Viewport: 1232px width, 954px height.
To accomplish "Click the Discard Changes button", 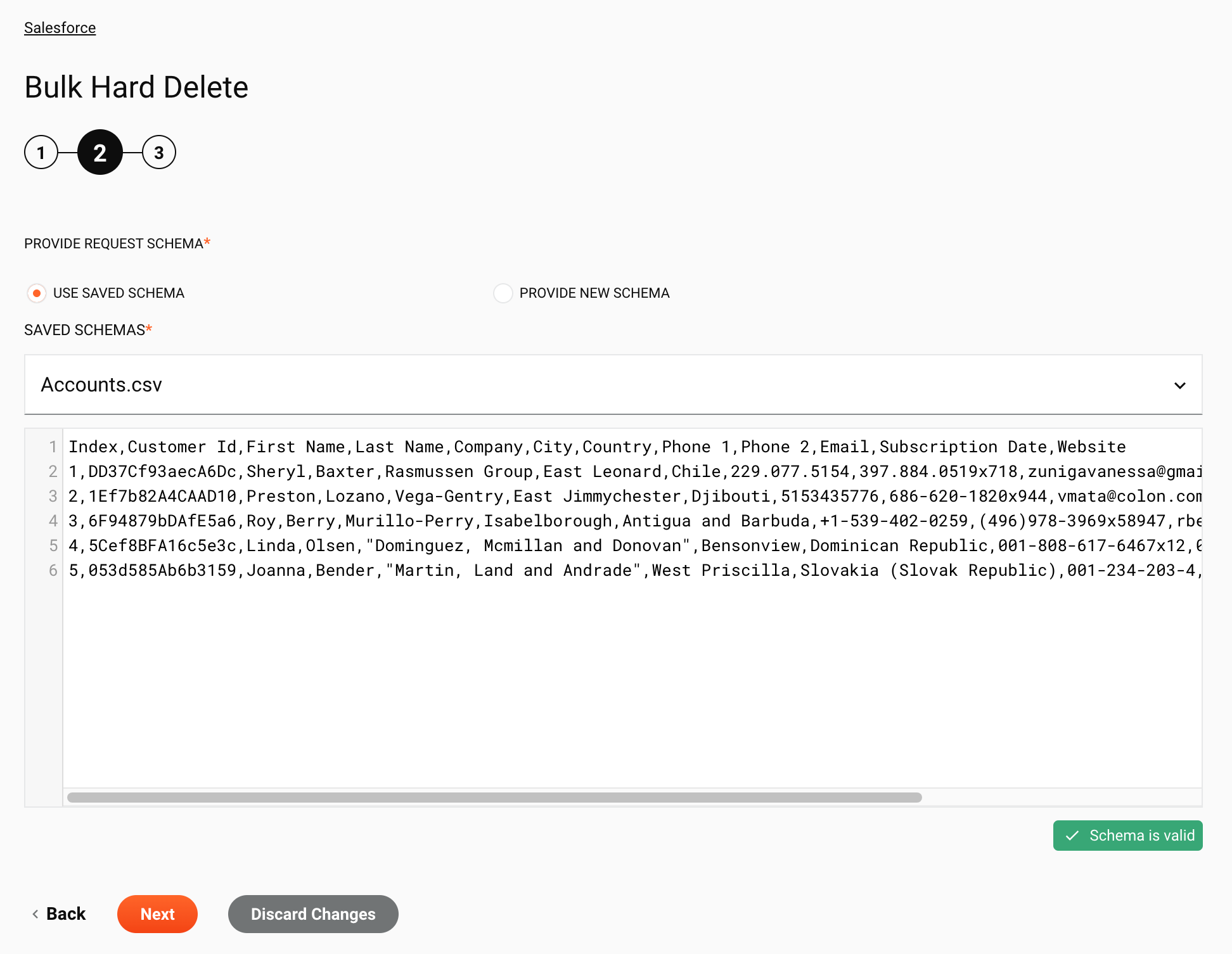I will tap(313, 913).
